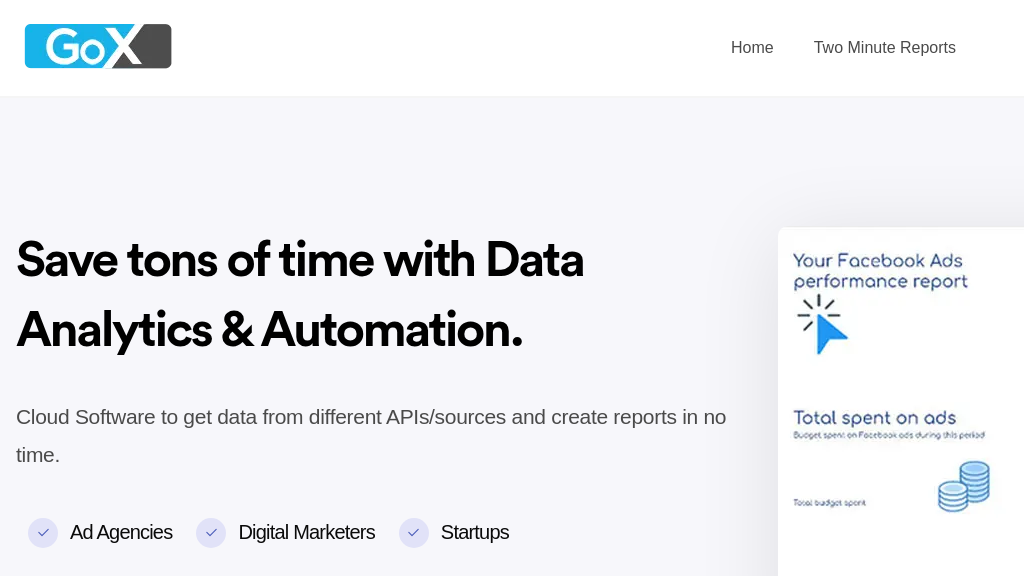Click the Facebook Ads report preview card
1024x576 pixels.
click(901, 402)
